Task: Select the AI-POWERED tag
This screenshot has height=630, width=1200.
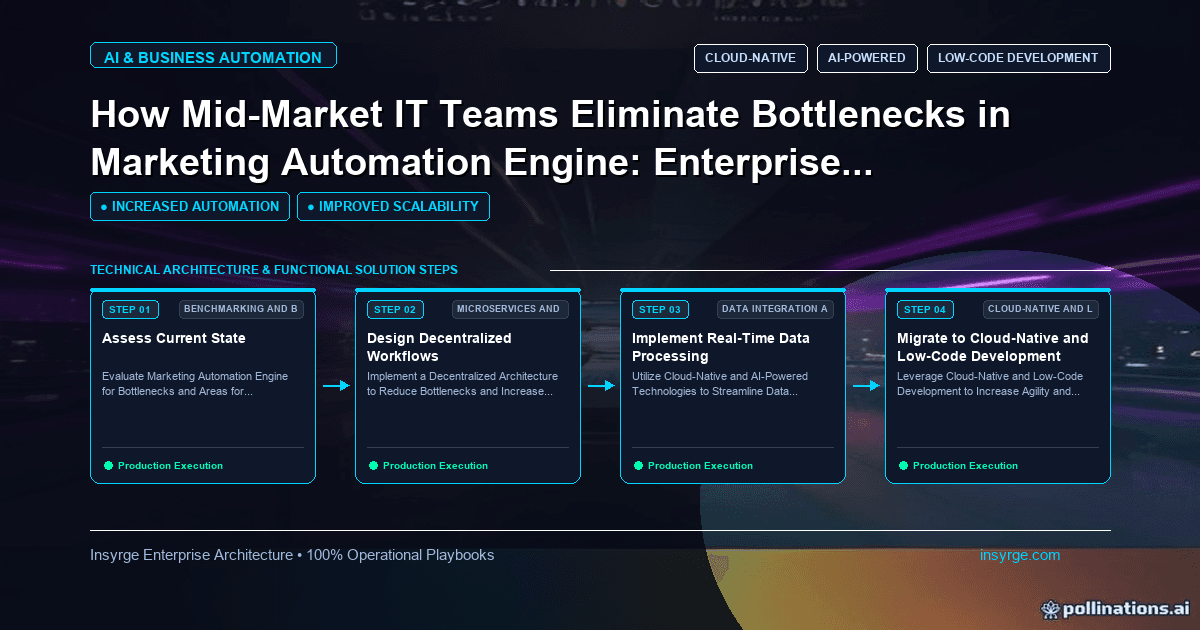Action: [866, 58]
